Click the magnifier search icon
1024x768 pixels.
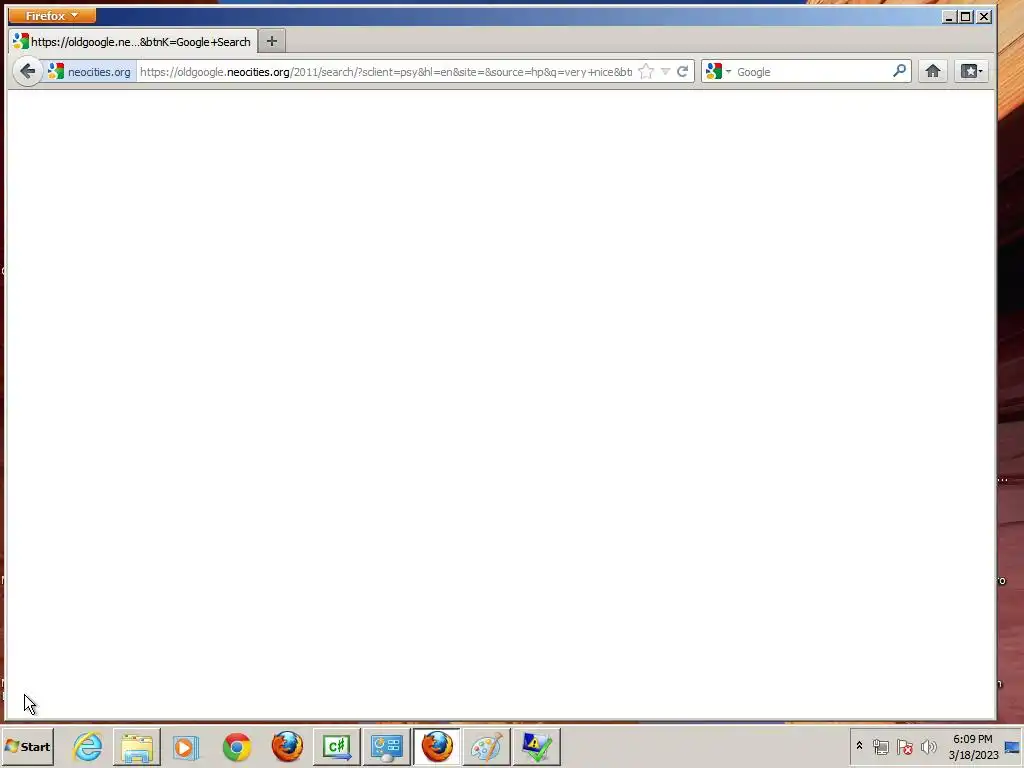pos(899,71)
